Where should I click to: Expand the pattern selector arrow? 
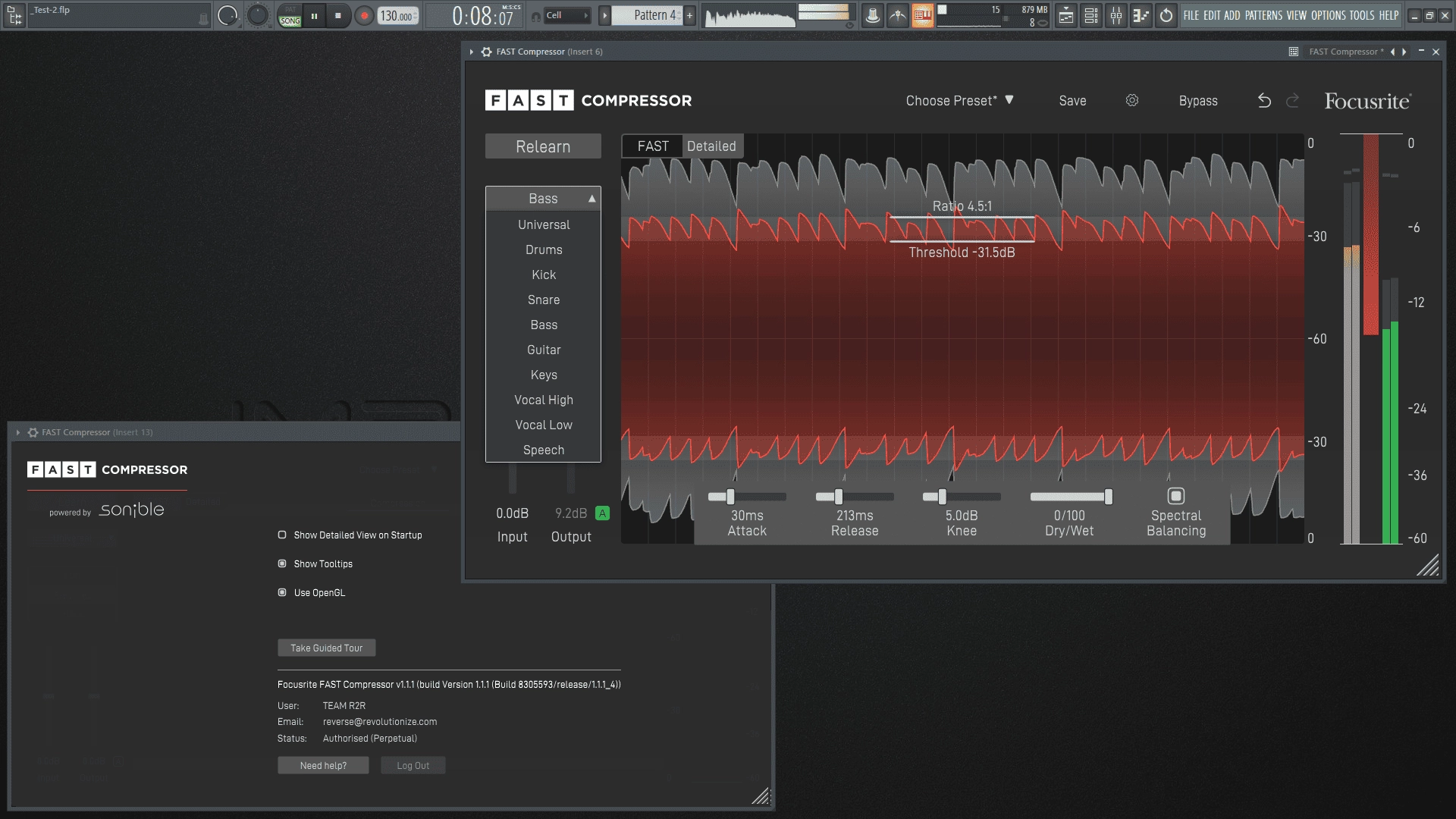tap(604, 15)
